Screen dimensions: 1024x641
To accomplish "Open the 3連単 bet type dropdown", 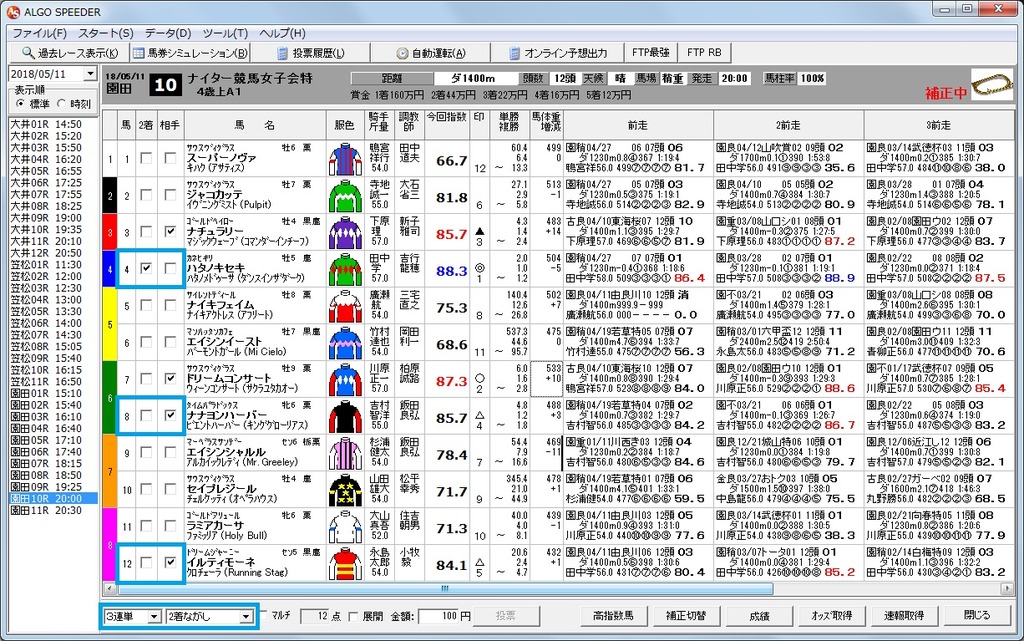I will coord(154,616).
